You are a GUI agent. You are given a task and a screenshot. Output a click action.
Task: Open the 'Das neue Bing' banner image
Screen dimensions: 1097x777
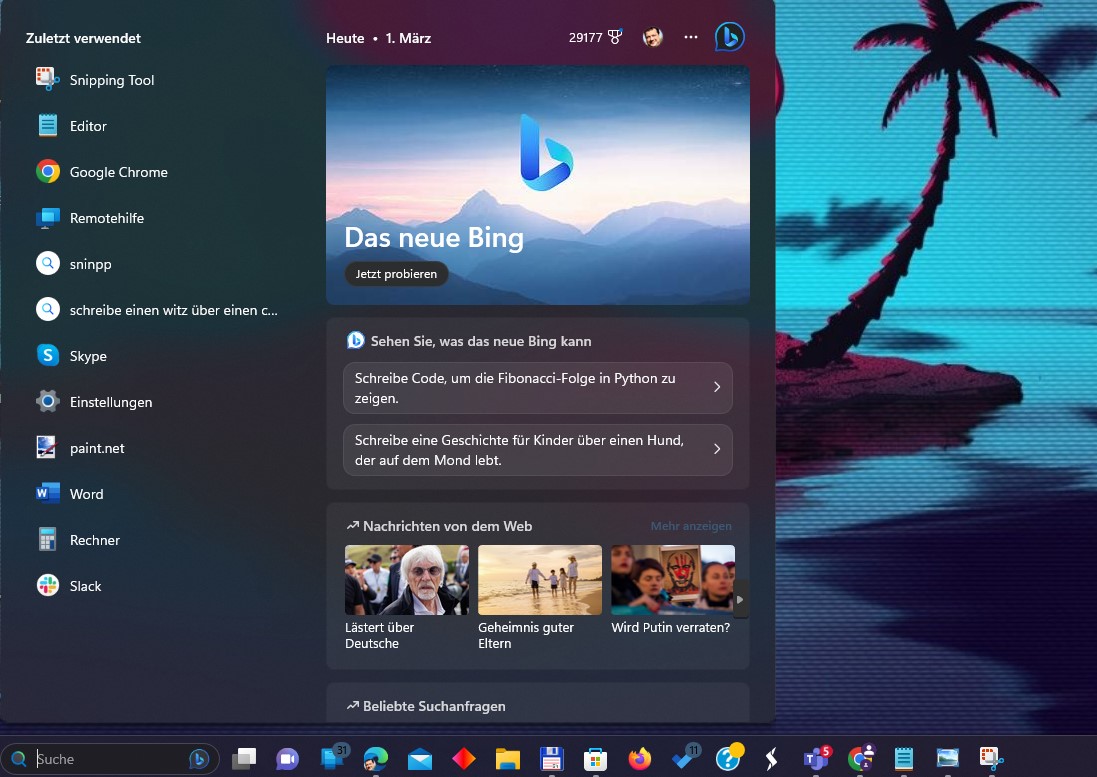538,185
